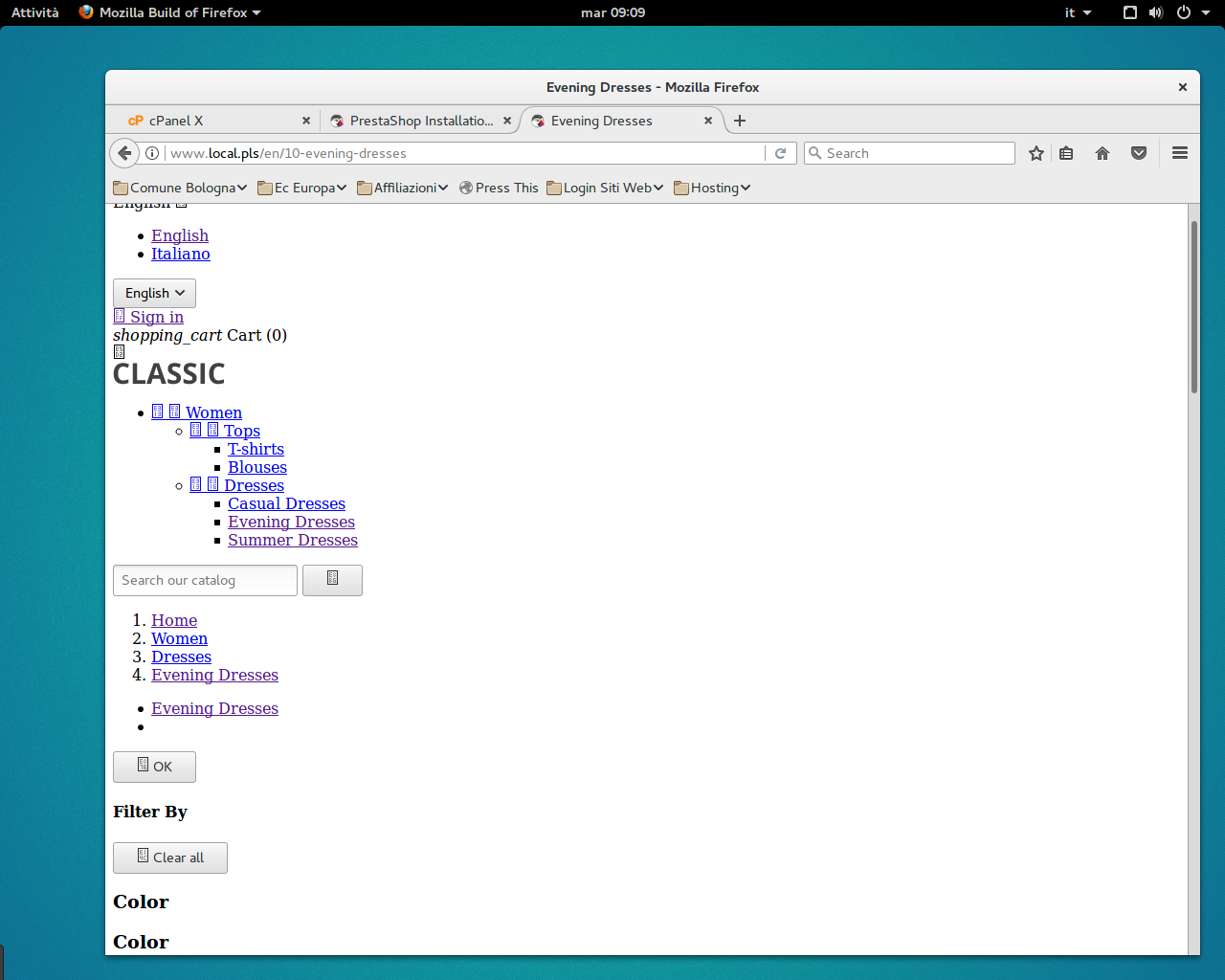This screenshot has height=980, width=1225.
Task: Show your bookmarks list icon
Action: [x=1066, y=153]
